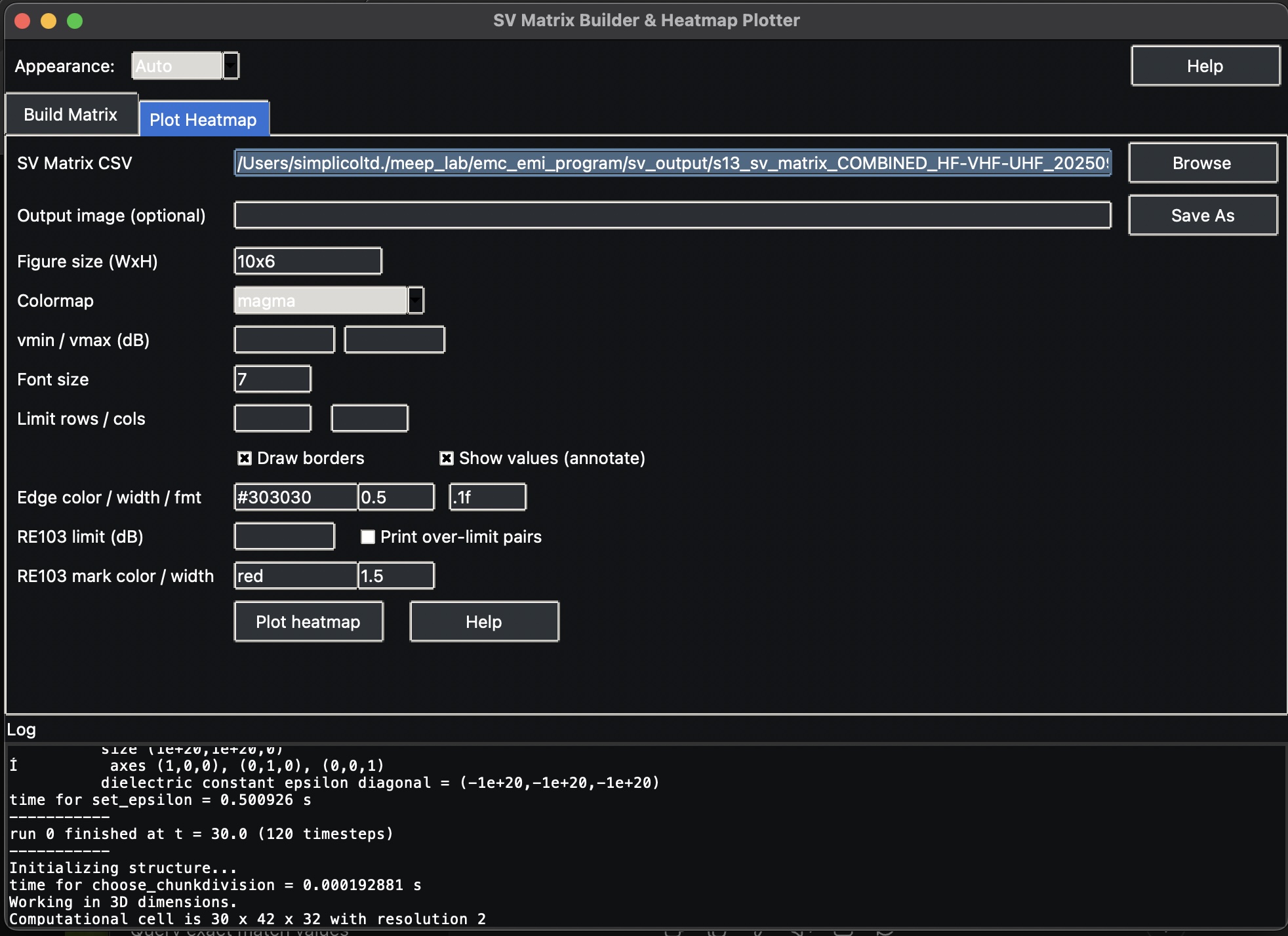Click the 'time for choose_chunkdivision' log line
1288x936 pixels.
[215, 885]
